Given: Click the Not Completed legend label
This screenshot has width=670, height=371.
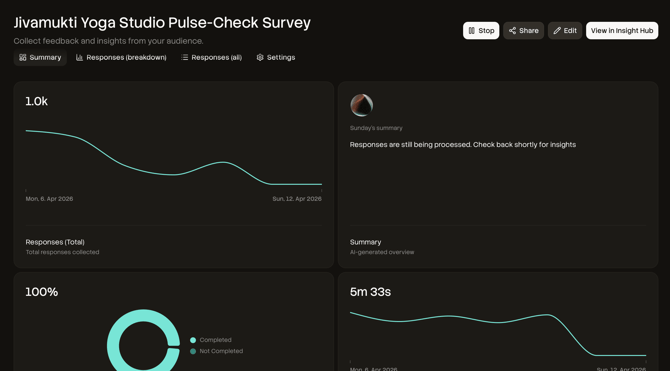Looking at the screenshot, I should click(x=221, y=351).
